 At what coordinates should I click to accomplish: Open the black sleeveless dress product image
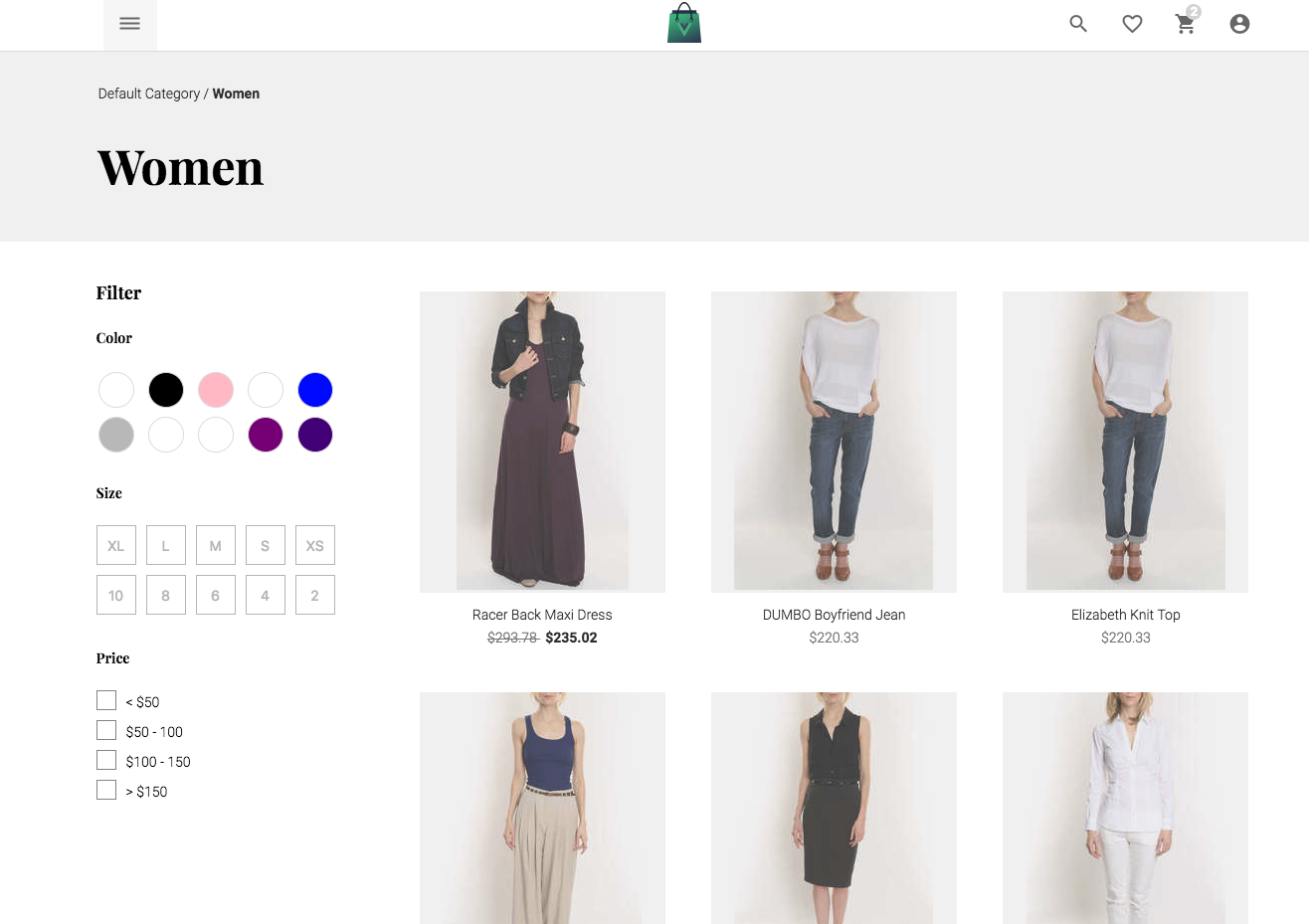tap(834, 808)
